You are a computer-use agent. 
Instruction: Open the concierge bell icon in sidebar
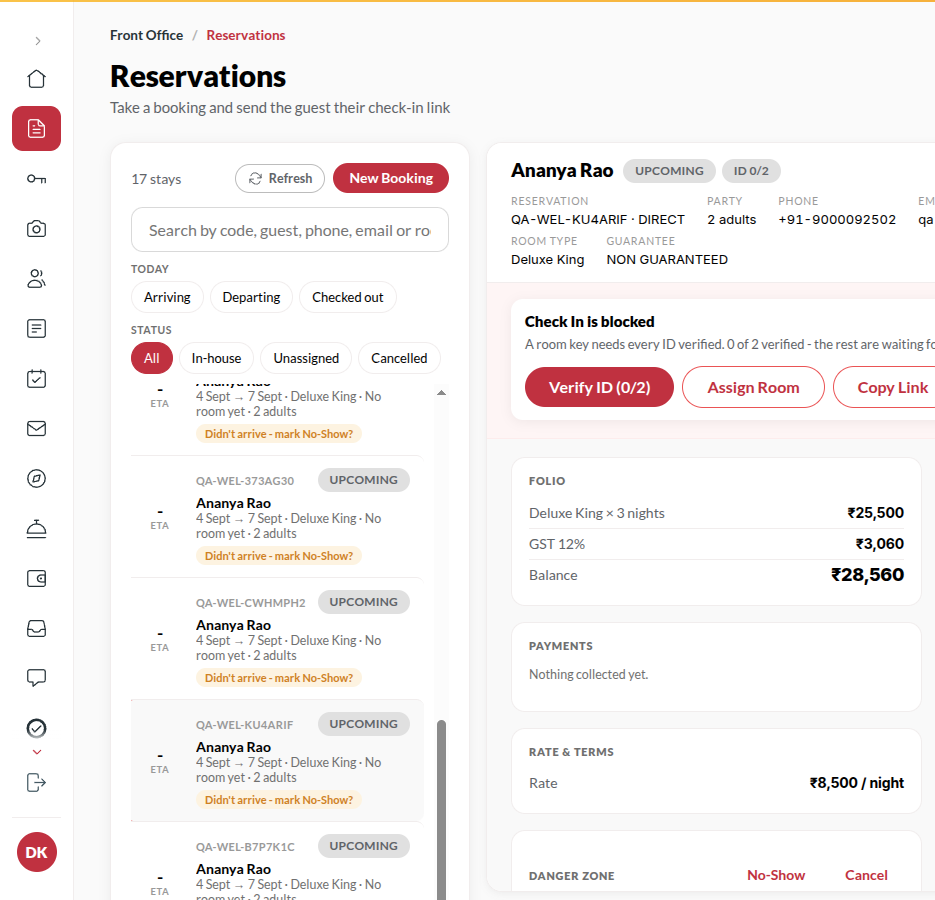tap(36, 528)
